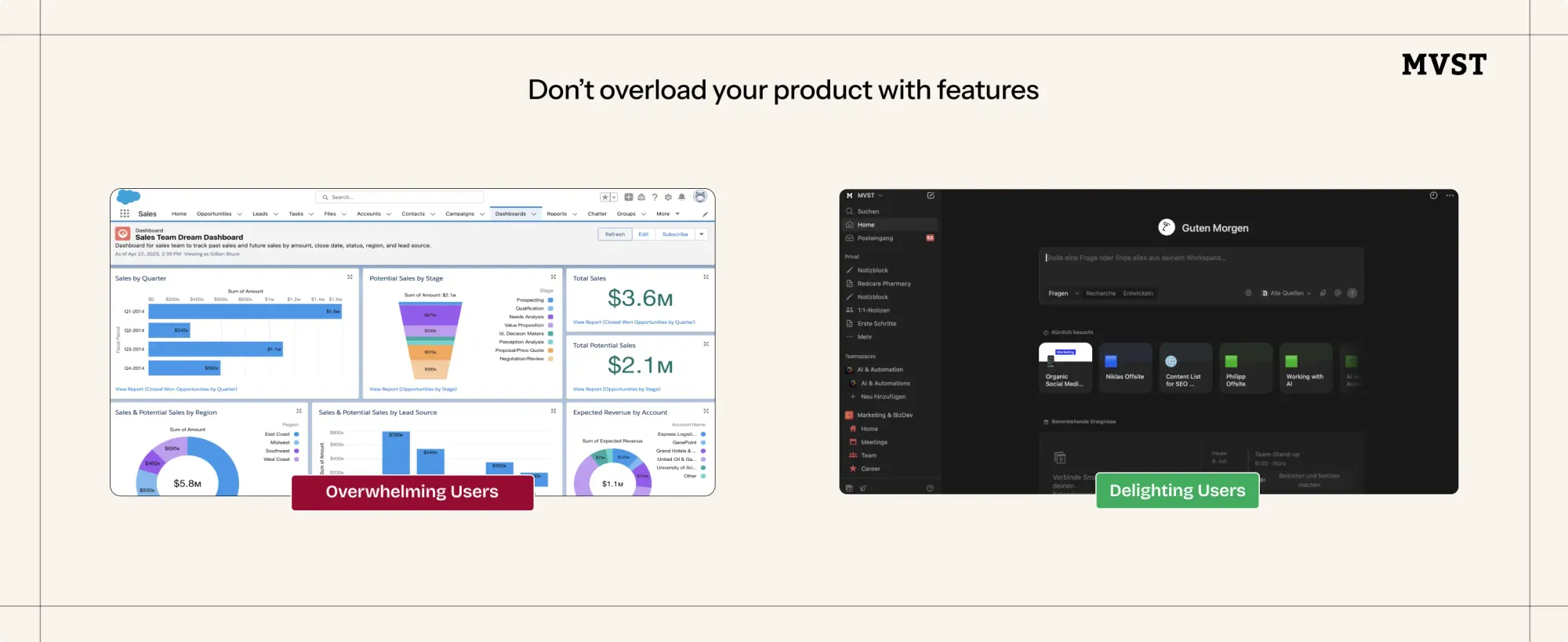Expand the Total Sales widget
Screen dimensions: 1568x642
pos(706,277)
